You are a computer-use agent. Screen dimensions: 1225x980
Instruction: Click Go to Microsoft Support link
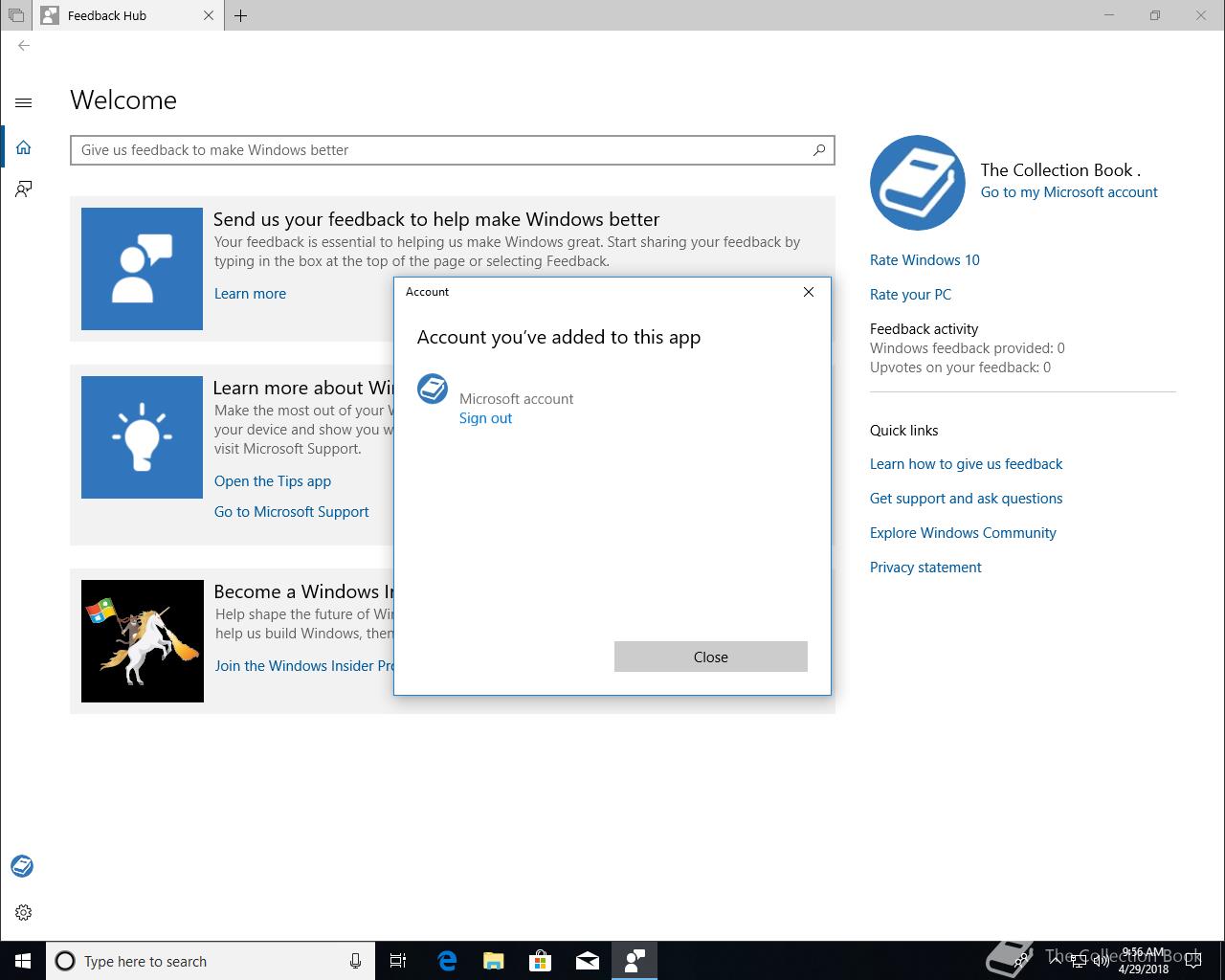pos(291,512)
